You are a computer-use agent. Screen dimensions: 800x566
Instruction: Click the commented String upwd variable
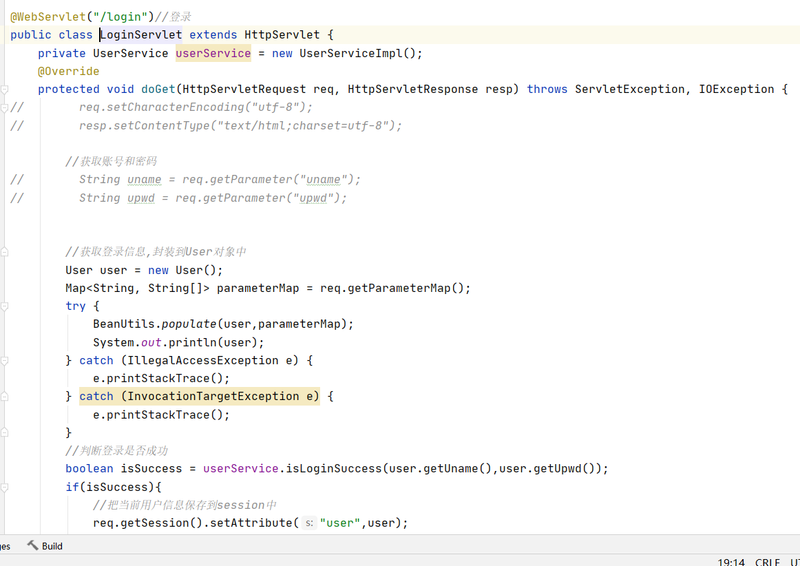coord(141,198)
